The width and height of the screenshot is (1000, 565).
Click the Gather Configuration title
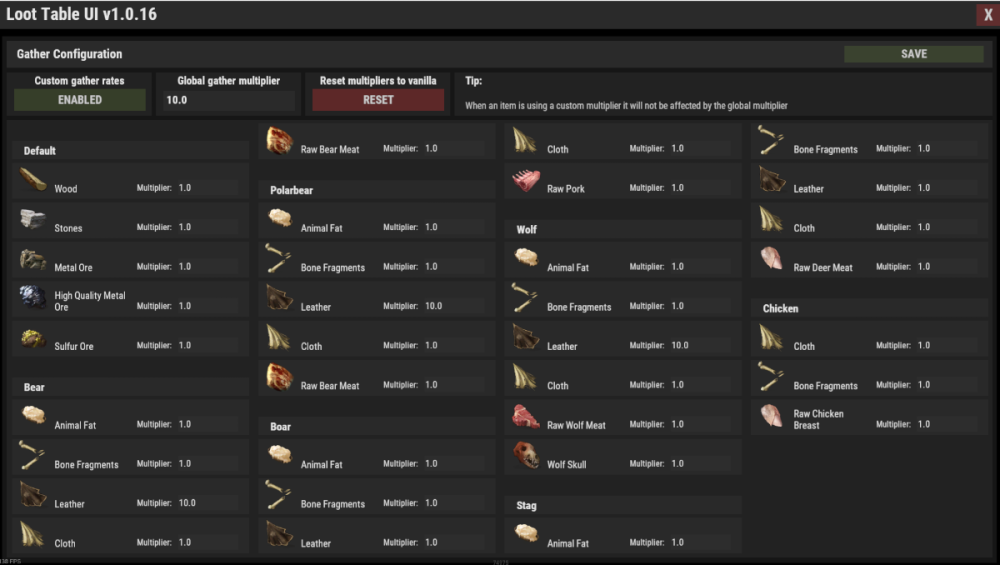69,54
